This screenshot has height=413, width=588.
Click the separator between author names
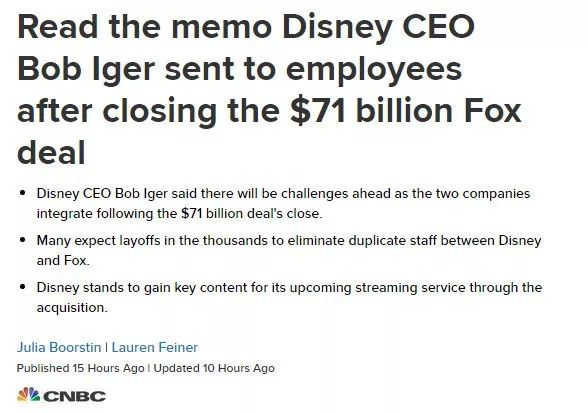point(106,347)
